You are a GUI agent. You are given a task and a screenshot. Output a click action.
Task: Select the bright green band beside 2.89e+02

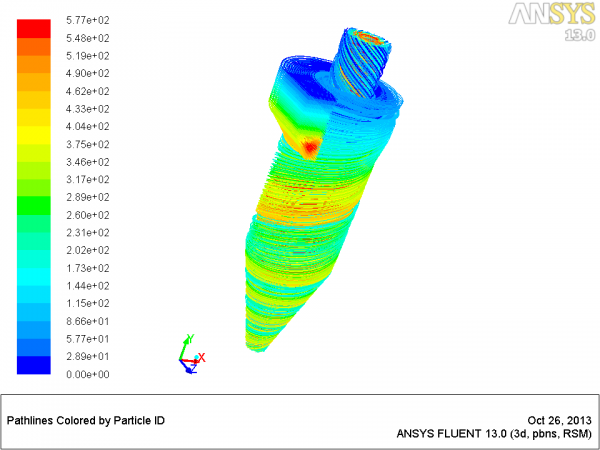pyautogui.click(x=34, y=206)
